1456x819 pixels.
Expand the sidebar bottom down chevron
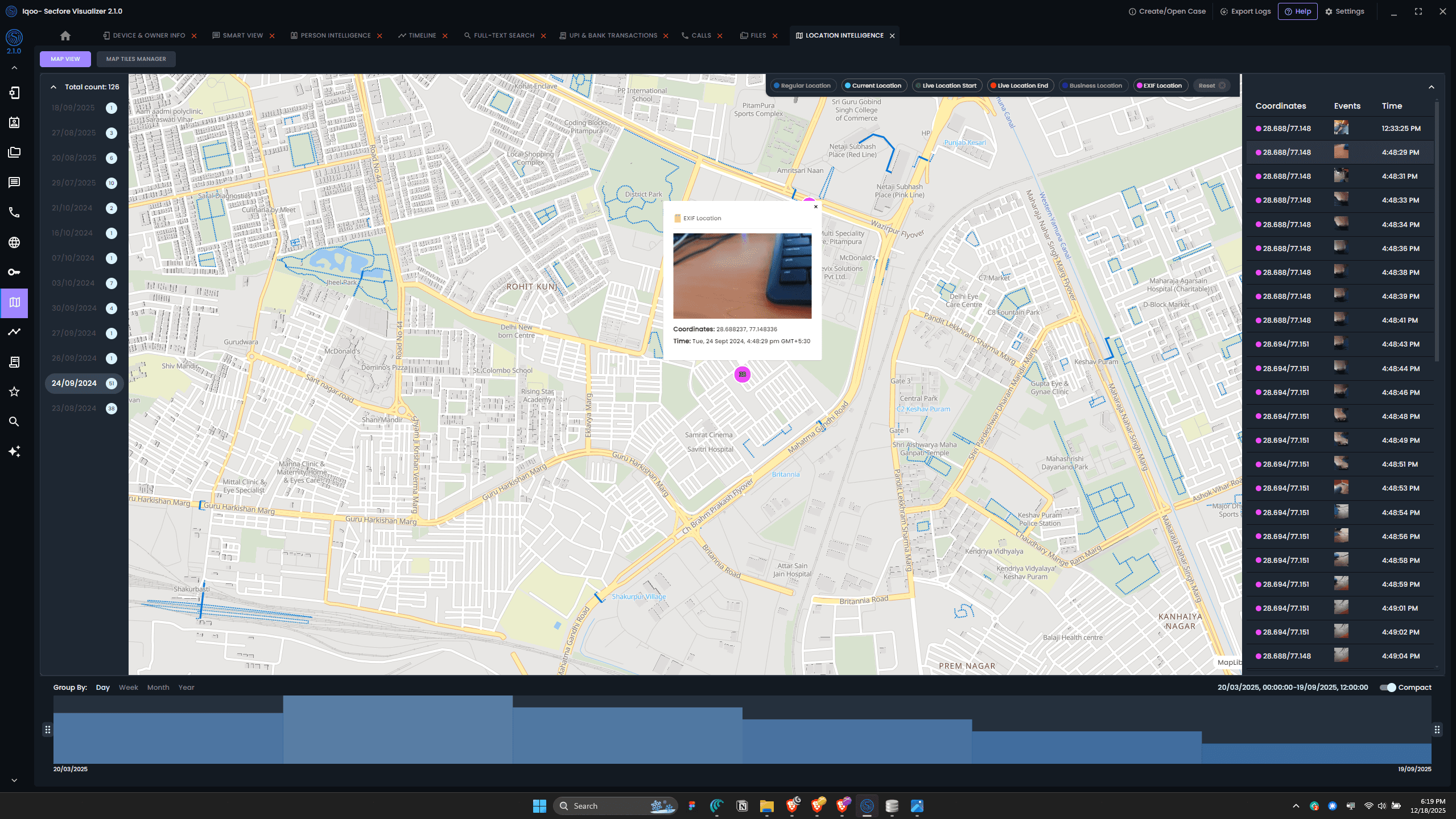coord(14,780)
